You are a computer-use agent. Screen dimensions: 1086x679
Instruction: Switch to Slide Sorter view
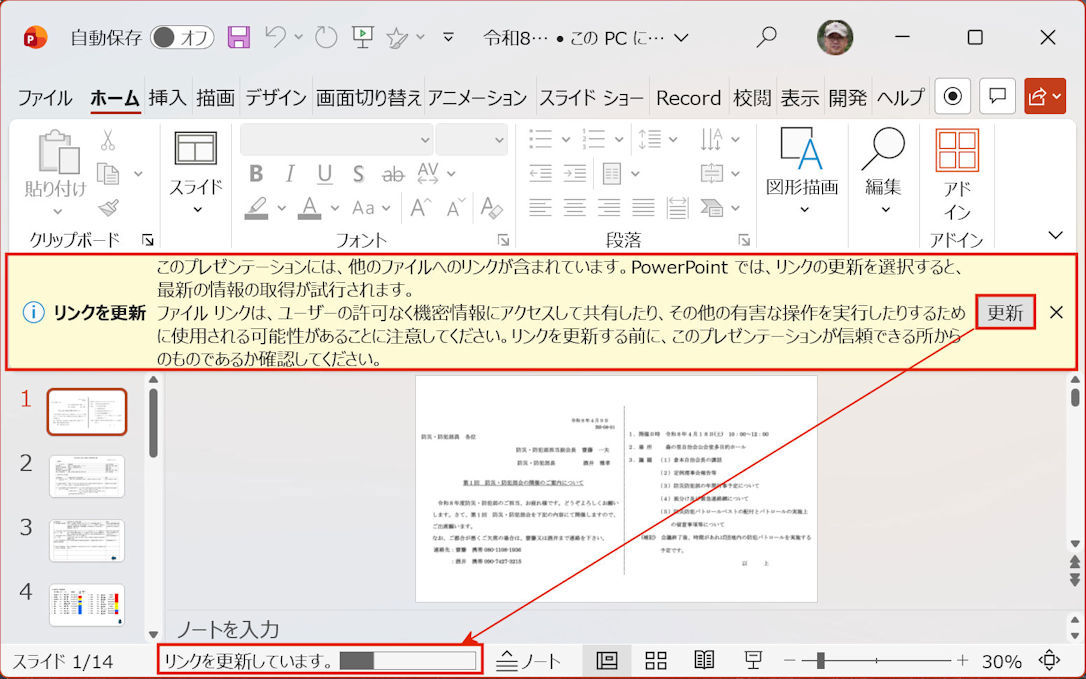pyautogui.click(x=655, y=660)
